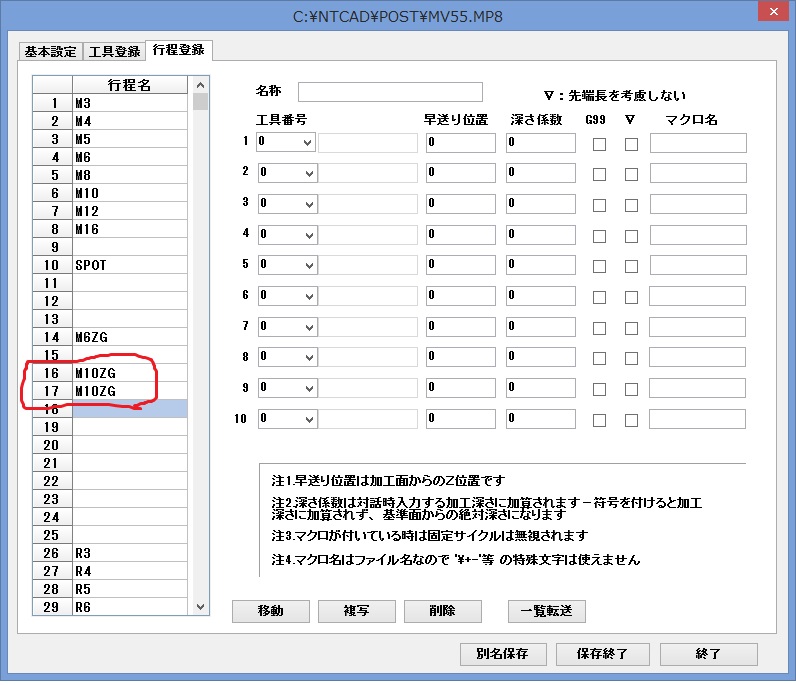Click the 別名保存 save-as button

click(503, 654)
